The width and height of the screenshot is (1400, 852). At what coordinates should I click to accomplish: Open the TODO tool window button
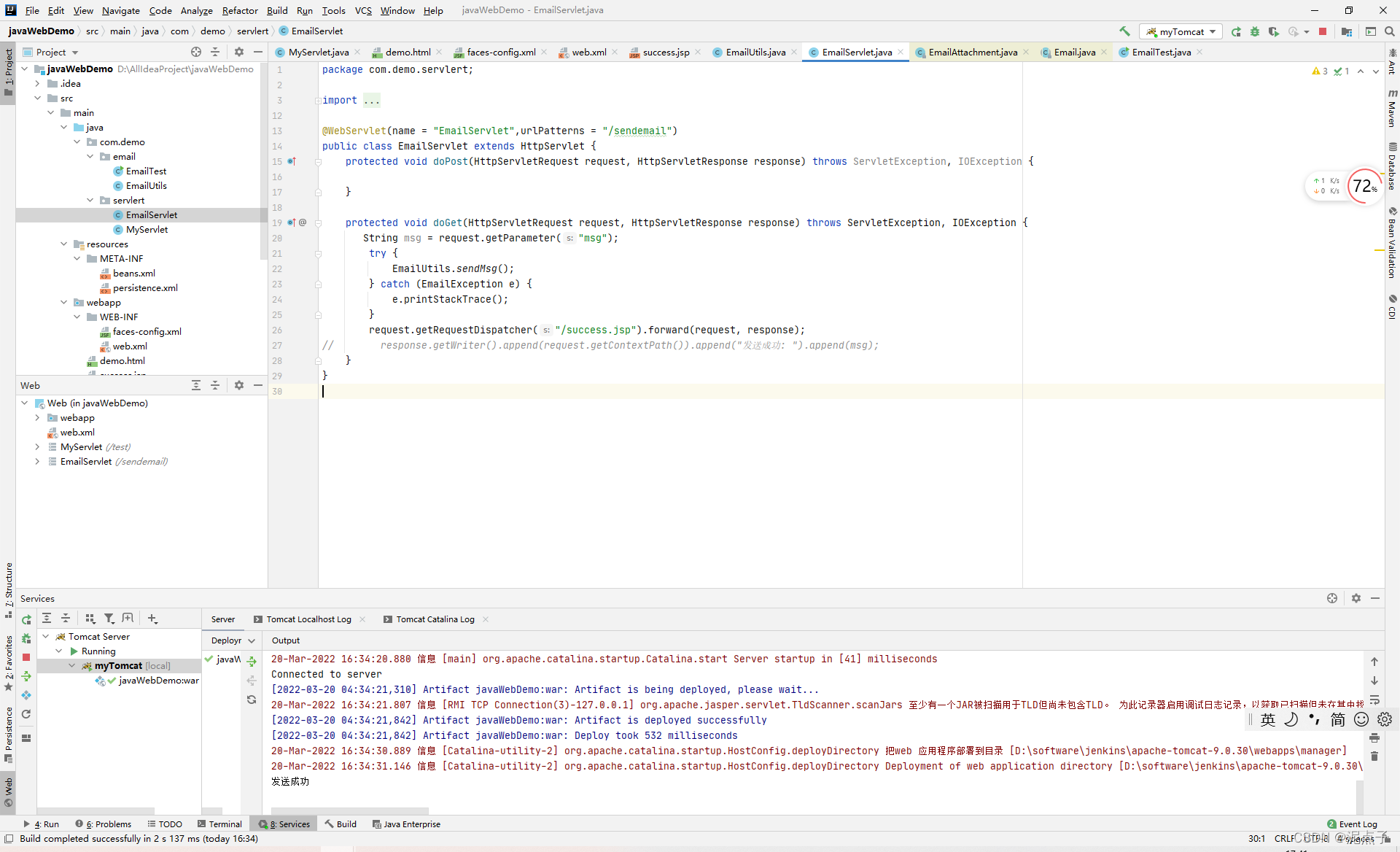click(x=165, y=824)
